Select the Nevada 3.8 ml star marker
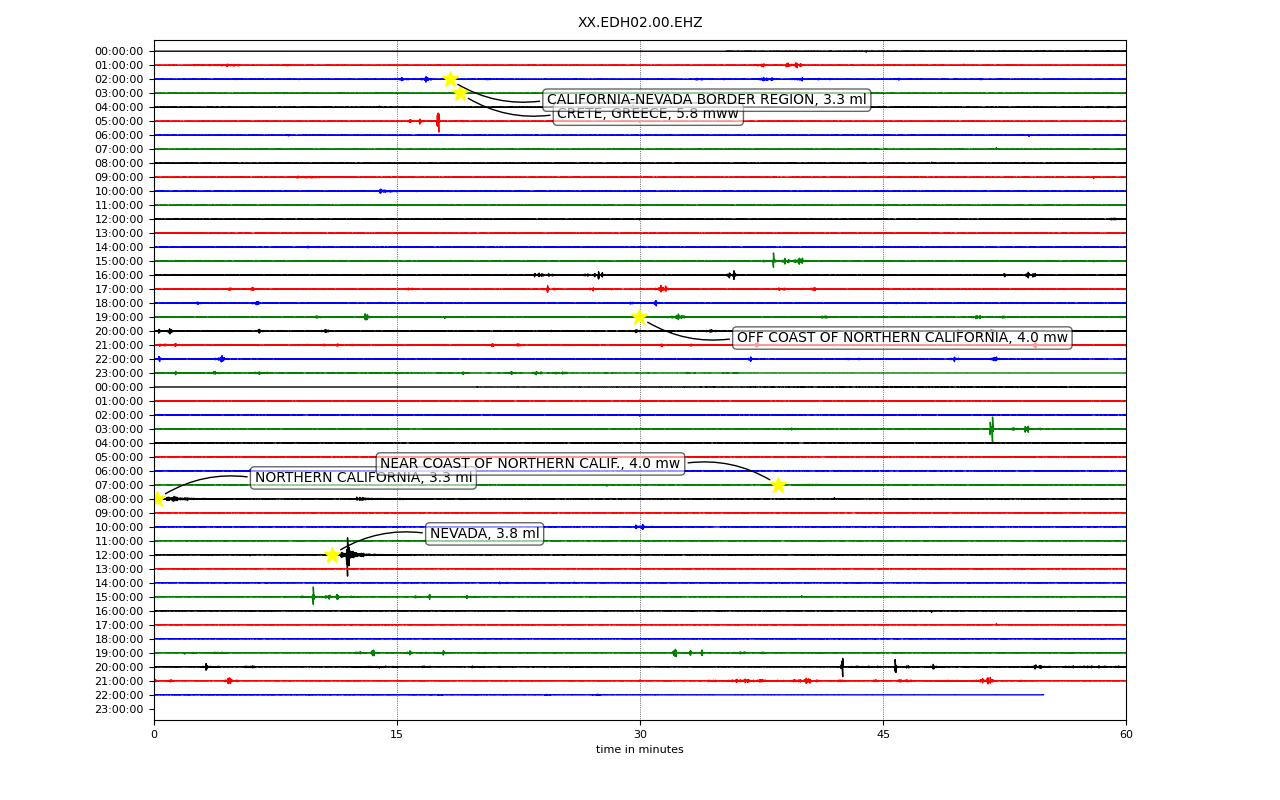The height and width of the screenshot is (800, 1280). pyautogui.click(x=332, y=555)
